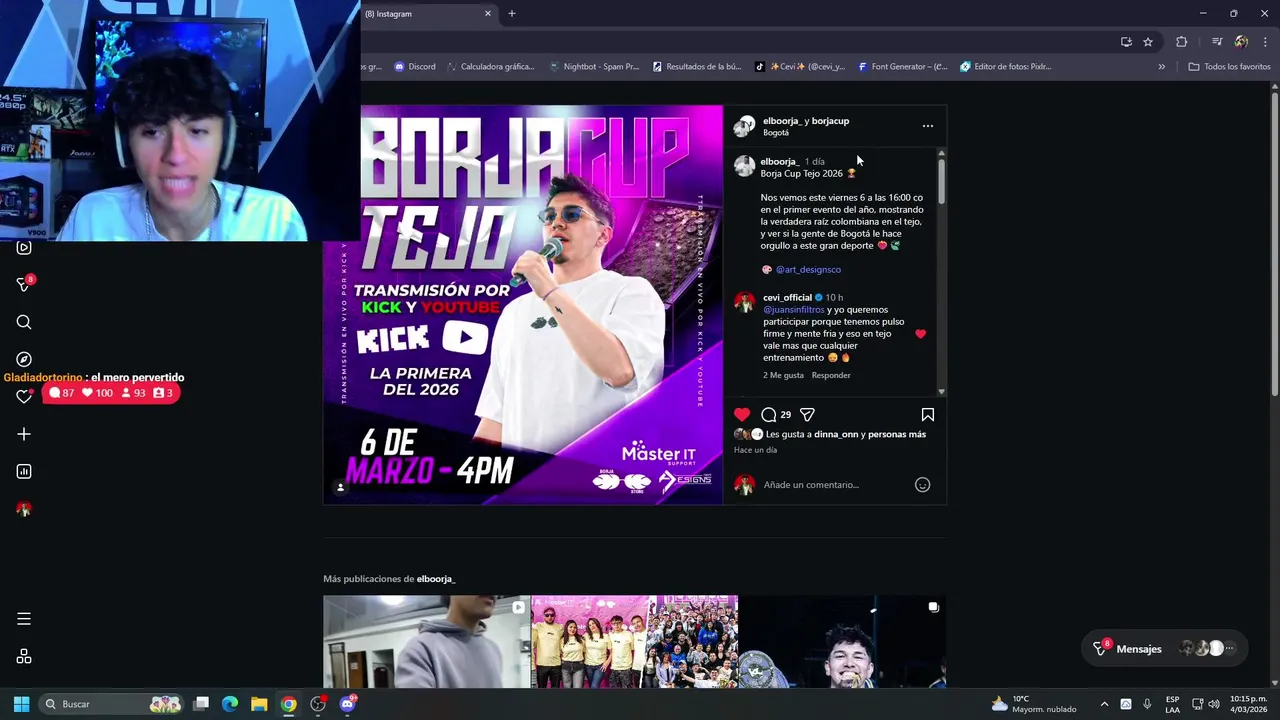
Task: Open profile avatar in Instagram sidebar
Action: [24, 509]
